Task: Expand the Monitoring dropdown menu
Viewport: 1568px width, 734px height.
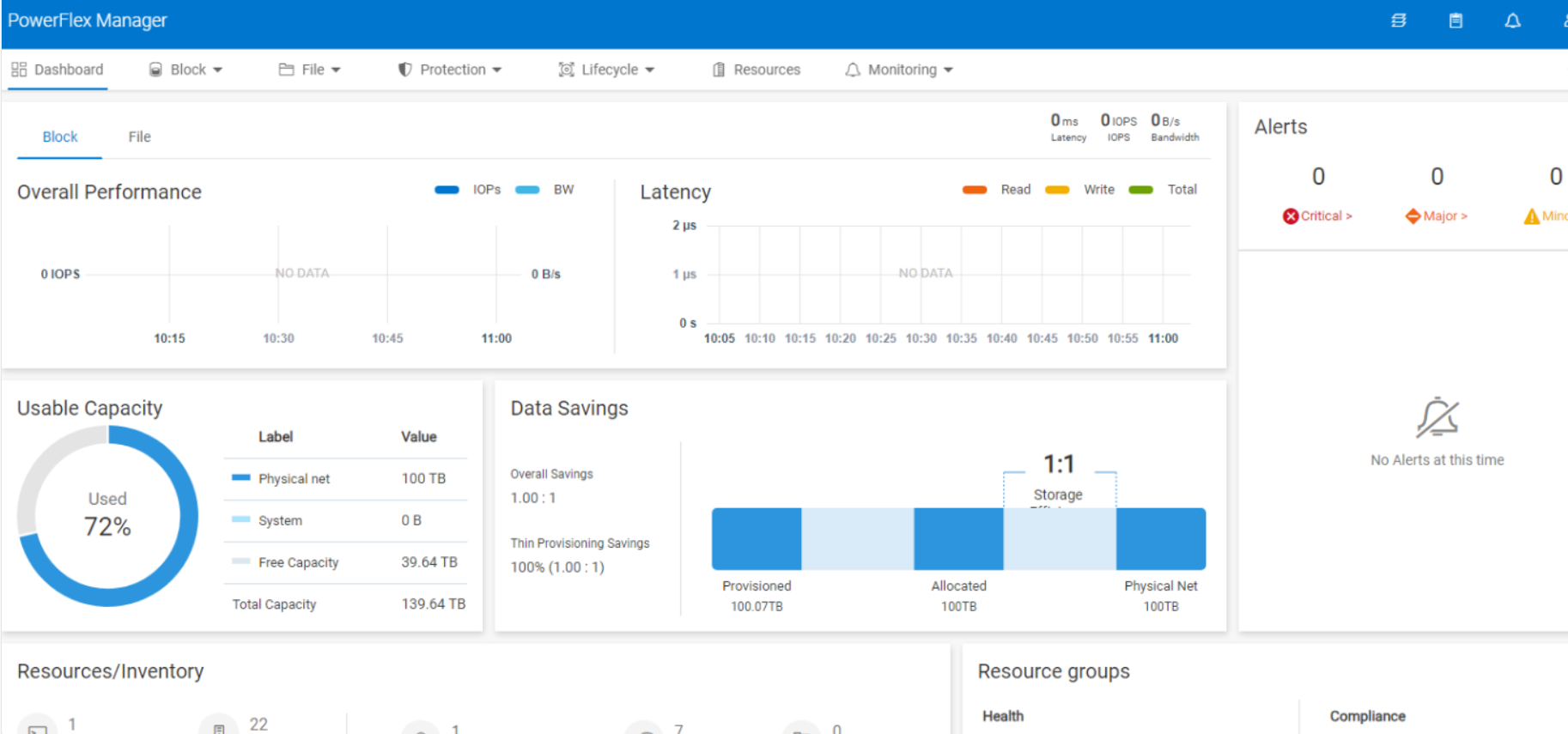Action: 900,70
